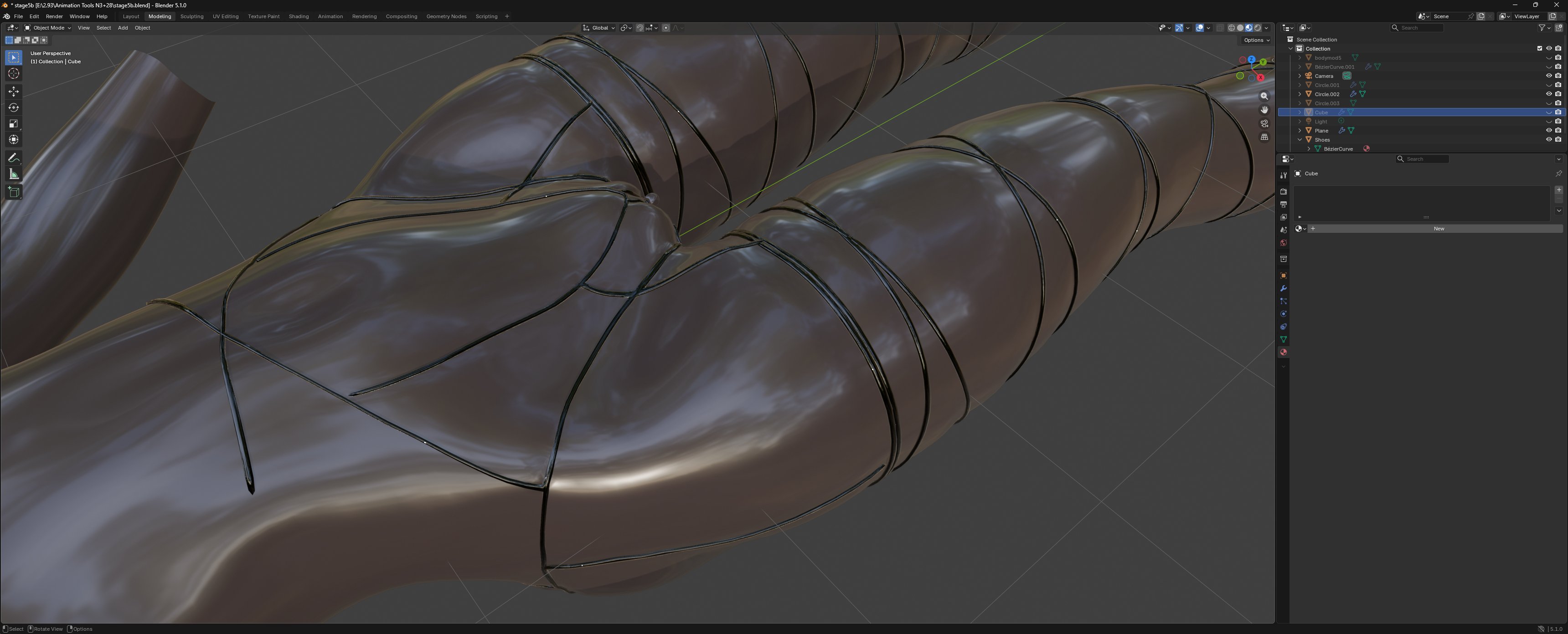The image size is (1568, 634).
Task: Switch to the Shading workspace tab
Action: click(x=298, y=16)
